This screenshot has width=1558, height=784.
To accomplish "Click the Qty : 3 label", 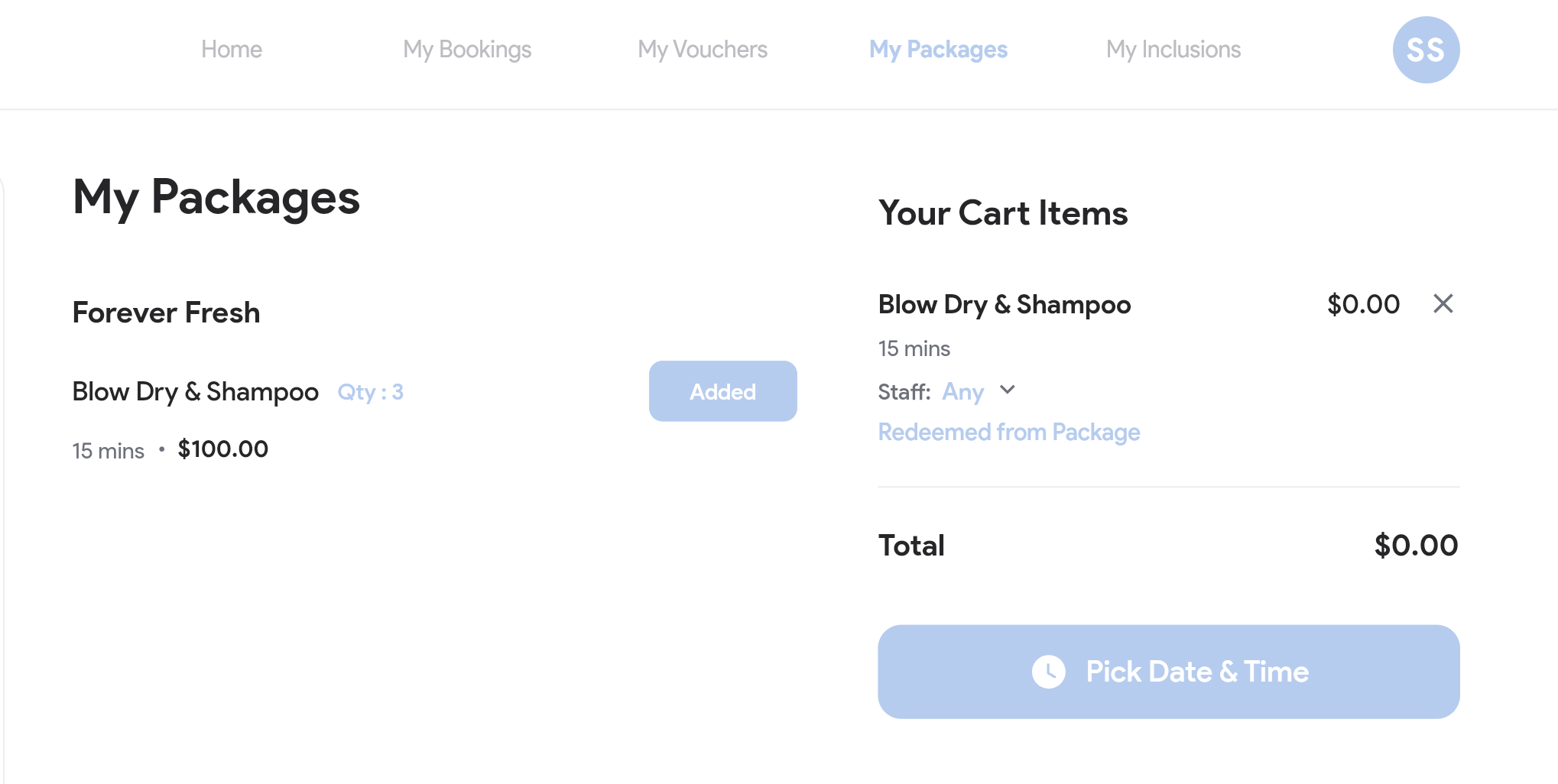I will (370, 392).
